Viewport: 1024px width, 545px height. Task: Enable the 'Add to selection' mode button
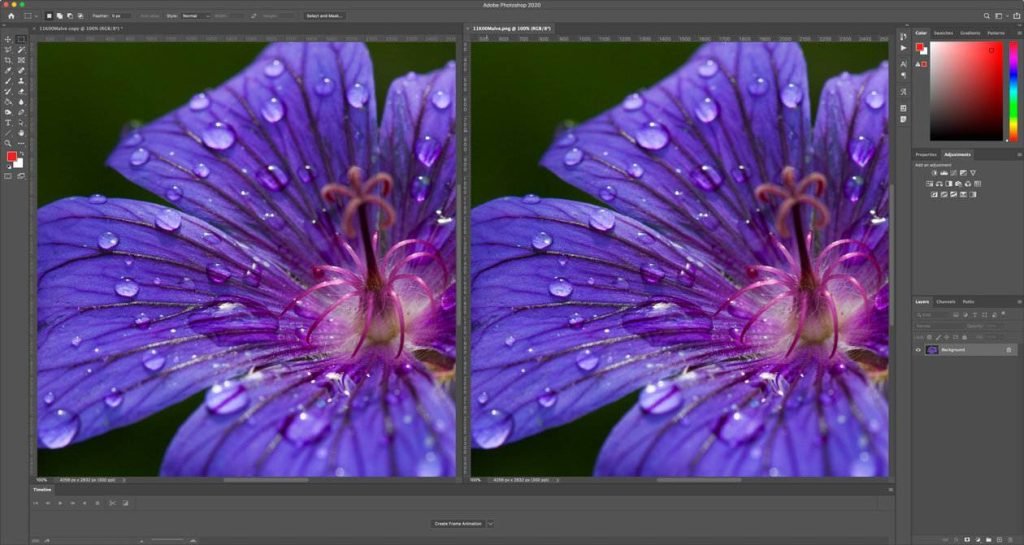pyautogui.click(x=59, y=16)
